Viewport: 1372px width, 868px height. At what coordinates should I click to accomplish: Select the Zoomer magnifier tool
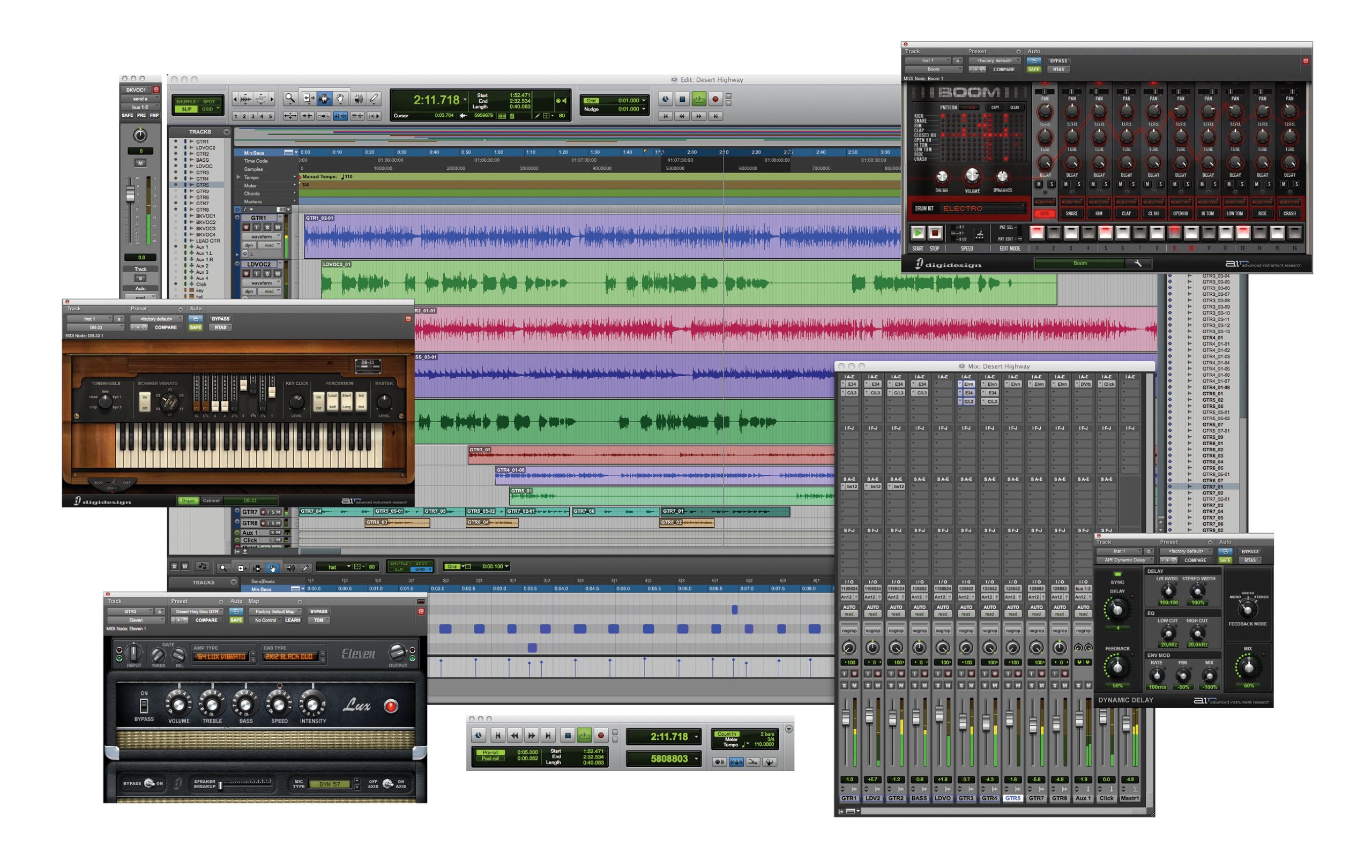[x=290, y=98]
